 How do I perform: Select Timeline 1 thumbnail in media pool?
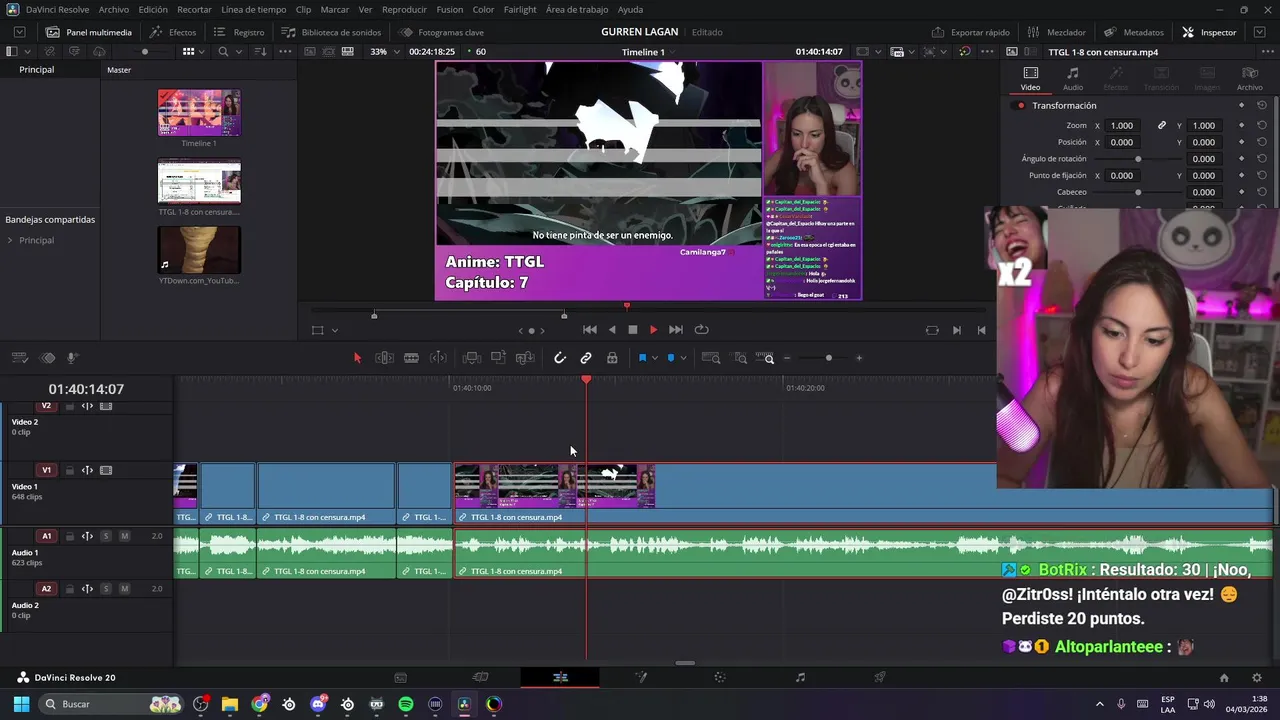tap(199, 113)
